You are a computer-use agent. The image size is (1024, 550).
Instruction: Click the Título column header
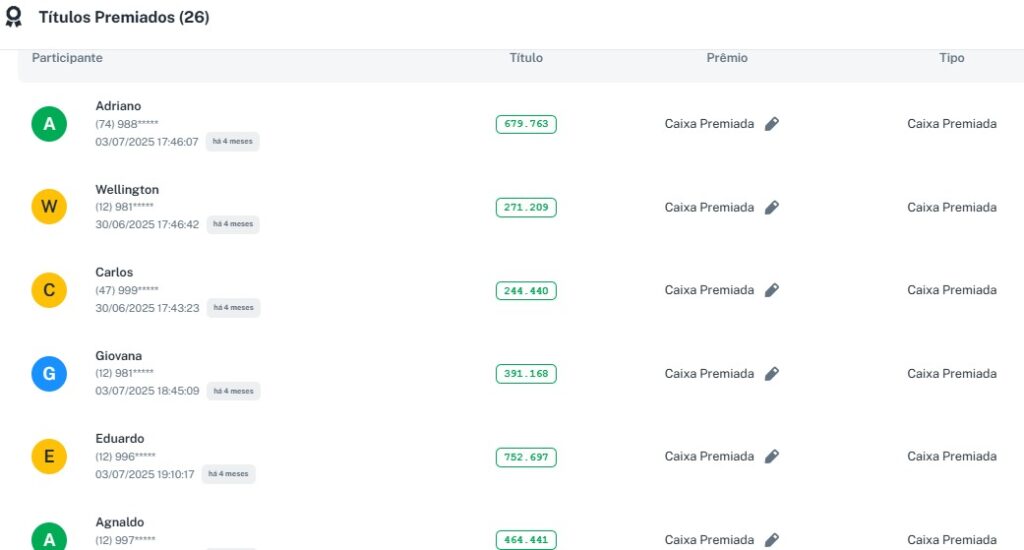526,58
